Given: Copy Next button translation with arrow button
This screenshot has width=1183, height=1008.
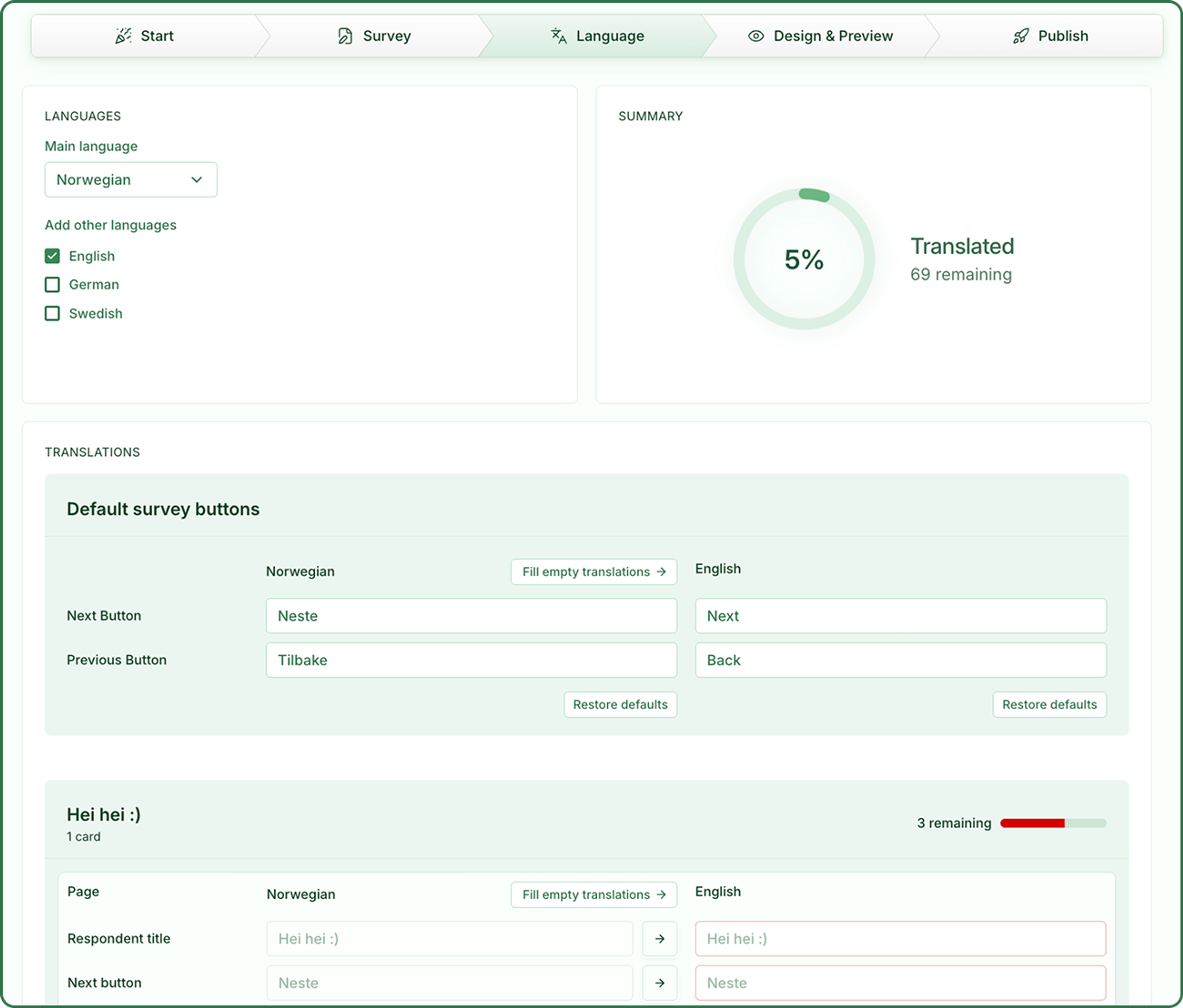Looking at the screenshot, I should coord(660,982).
